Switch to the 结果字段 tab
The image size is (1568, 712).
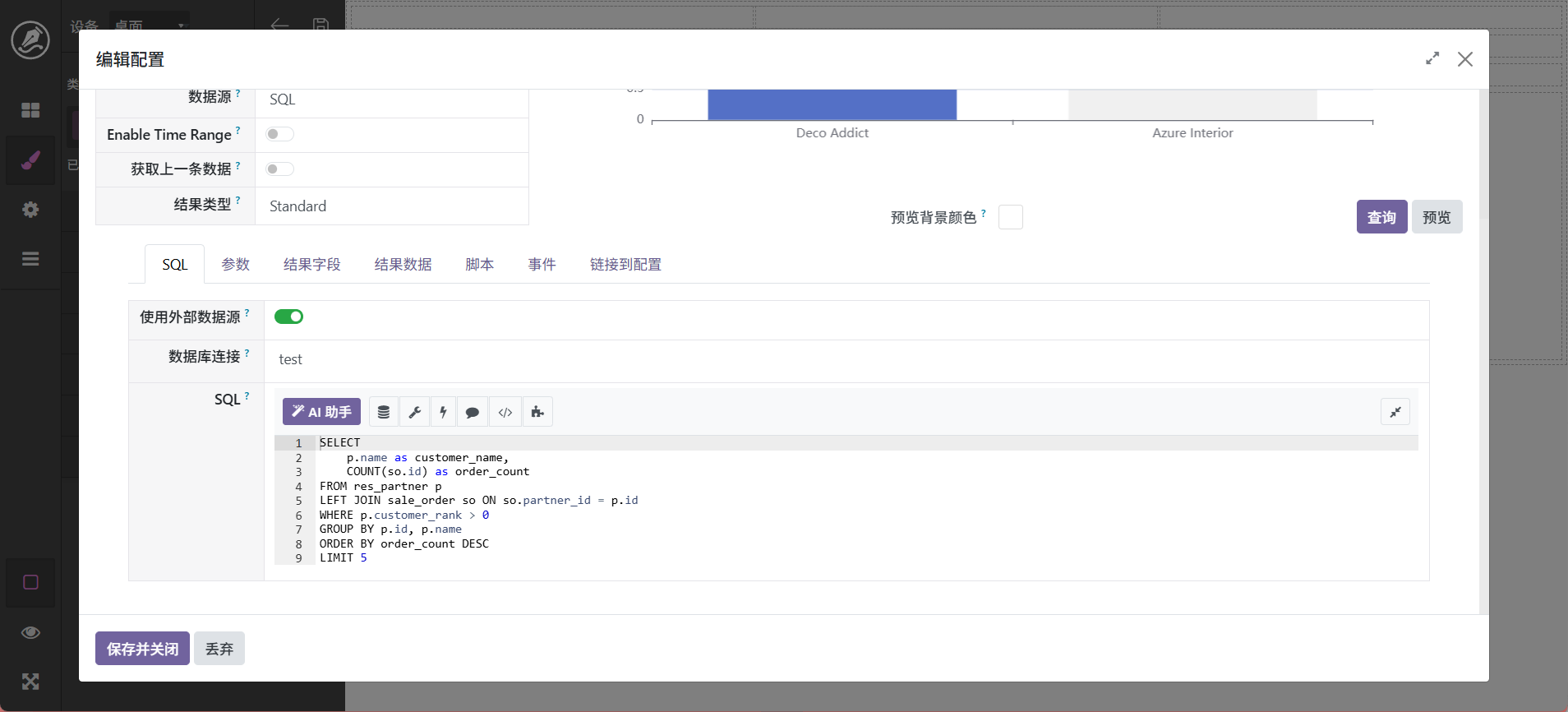[311, 264]
